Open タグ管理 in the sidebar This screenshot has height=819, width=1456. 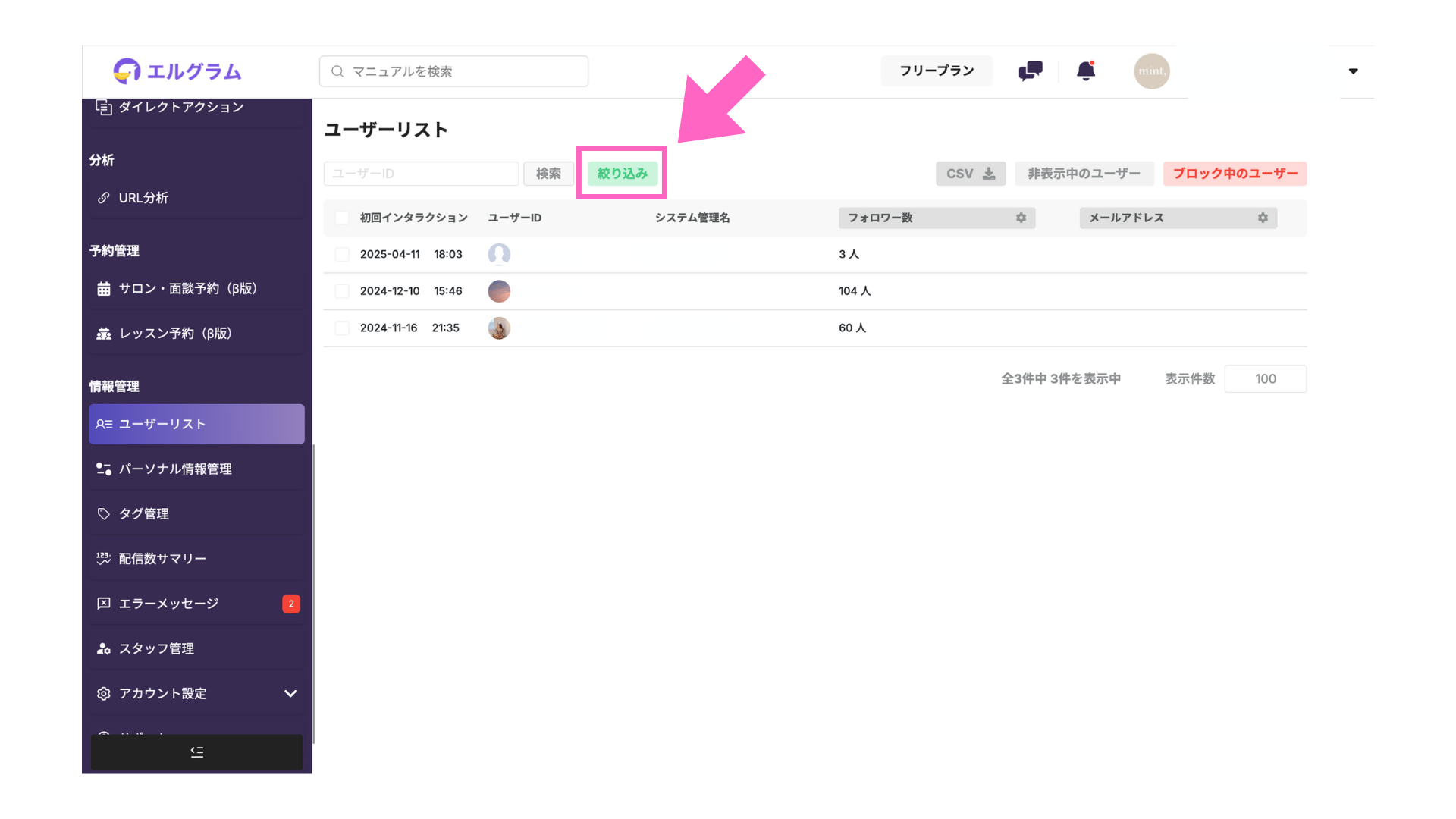196,513
